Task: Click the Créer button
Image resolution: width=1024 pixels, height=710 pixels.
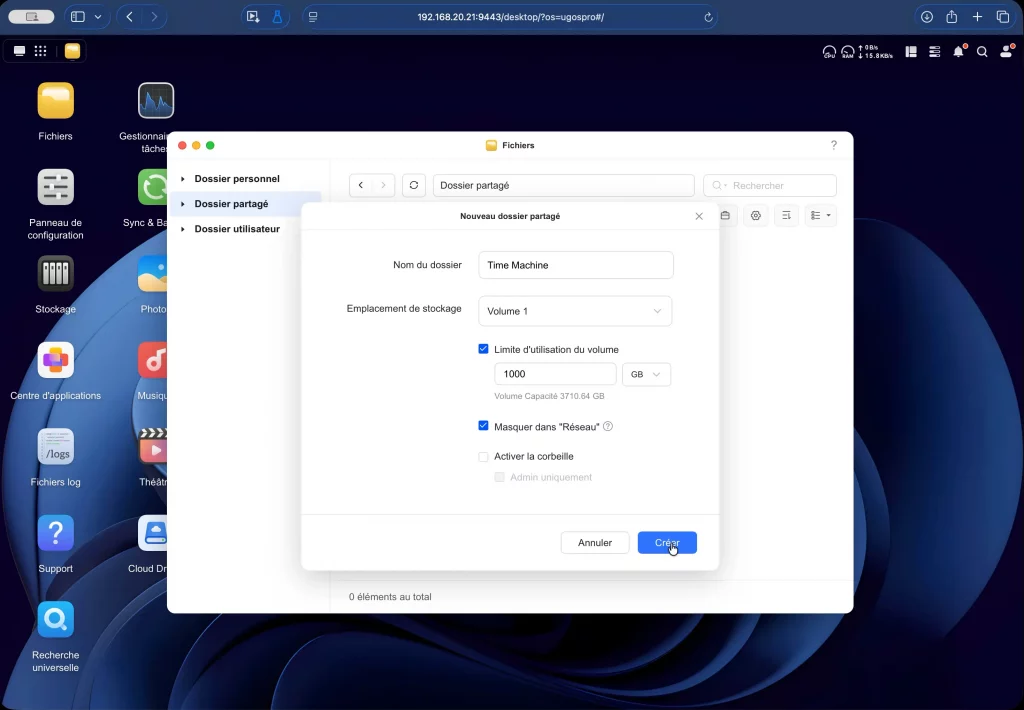Action: point(667,542)
